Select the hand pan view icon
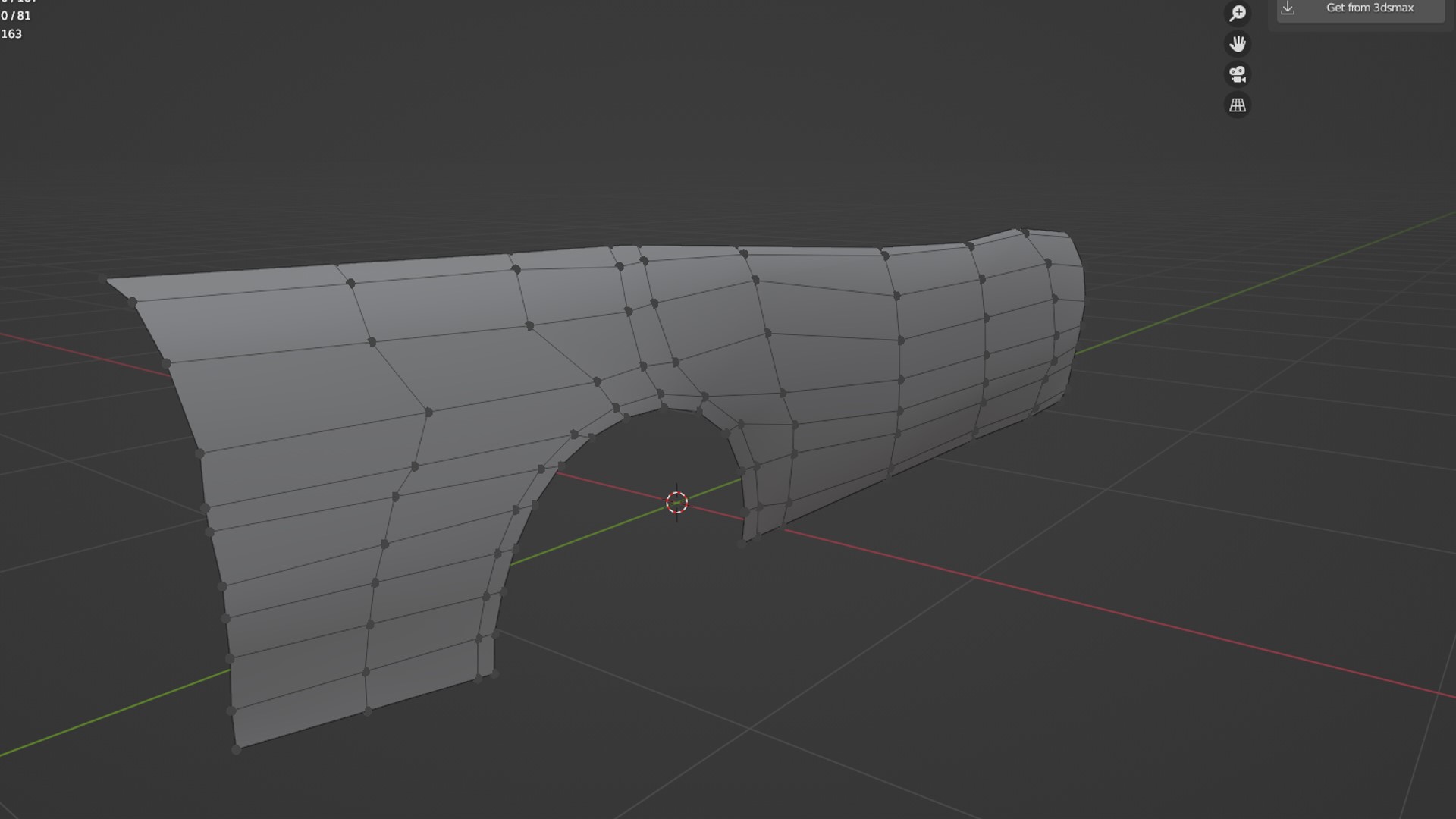The width and height of the screenshot is (1456, 819). tap(1238, 44)
